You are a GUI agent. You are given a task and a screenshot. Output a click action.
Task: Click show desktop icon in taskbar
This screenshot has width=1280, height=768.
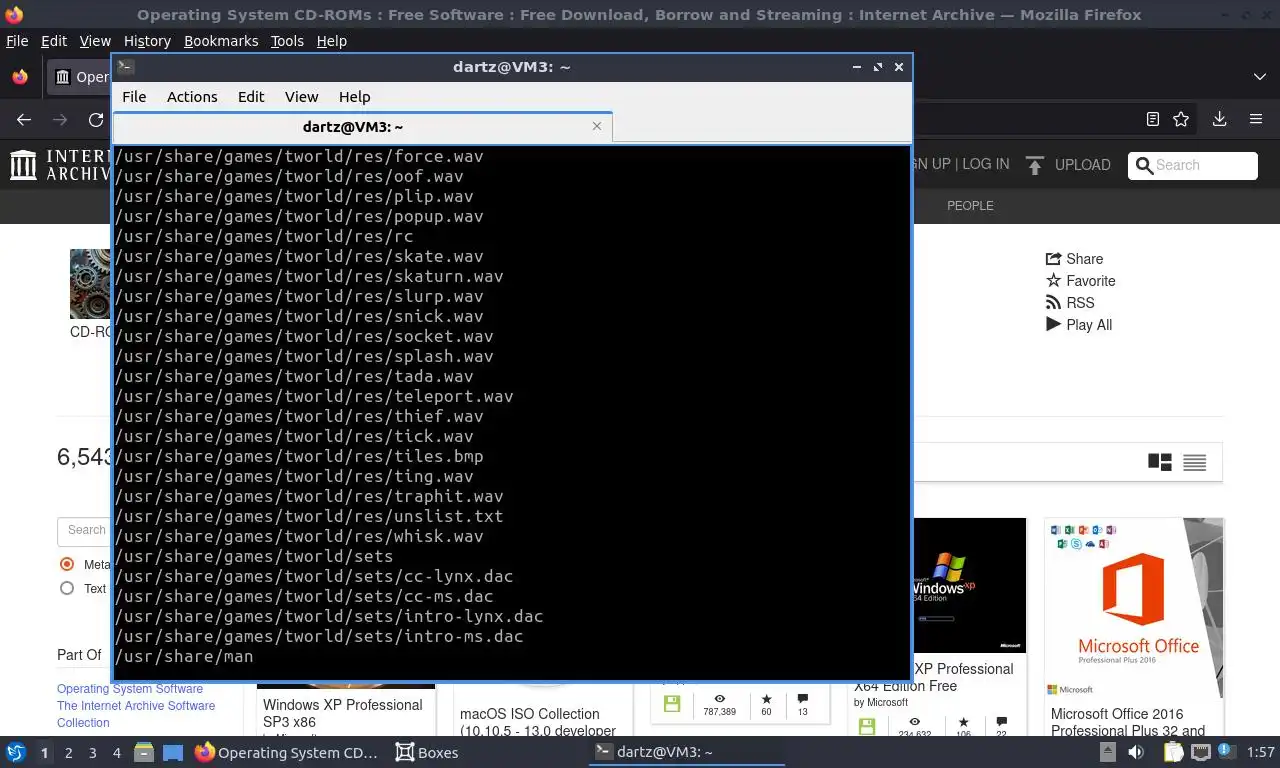(172, 752)
